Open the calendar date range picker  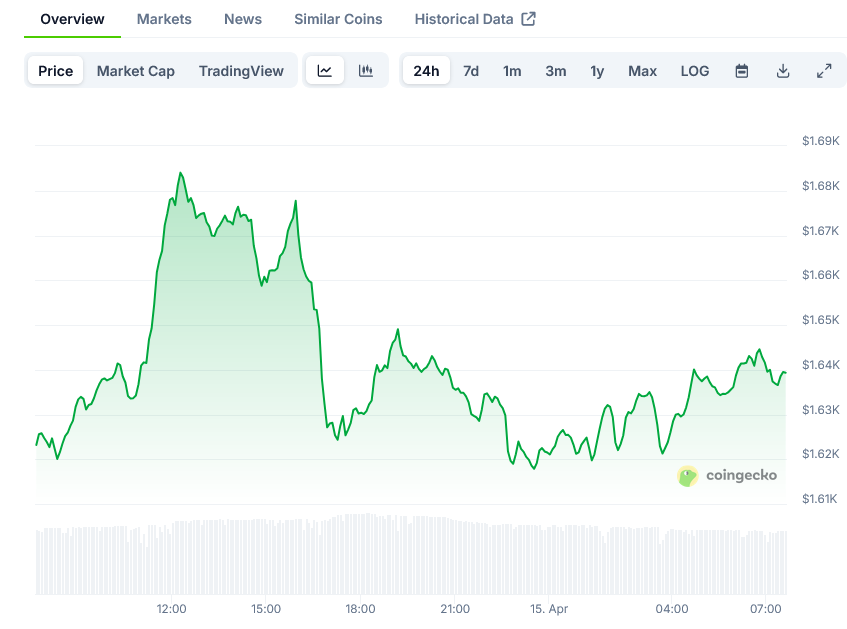tap(742, 71)
